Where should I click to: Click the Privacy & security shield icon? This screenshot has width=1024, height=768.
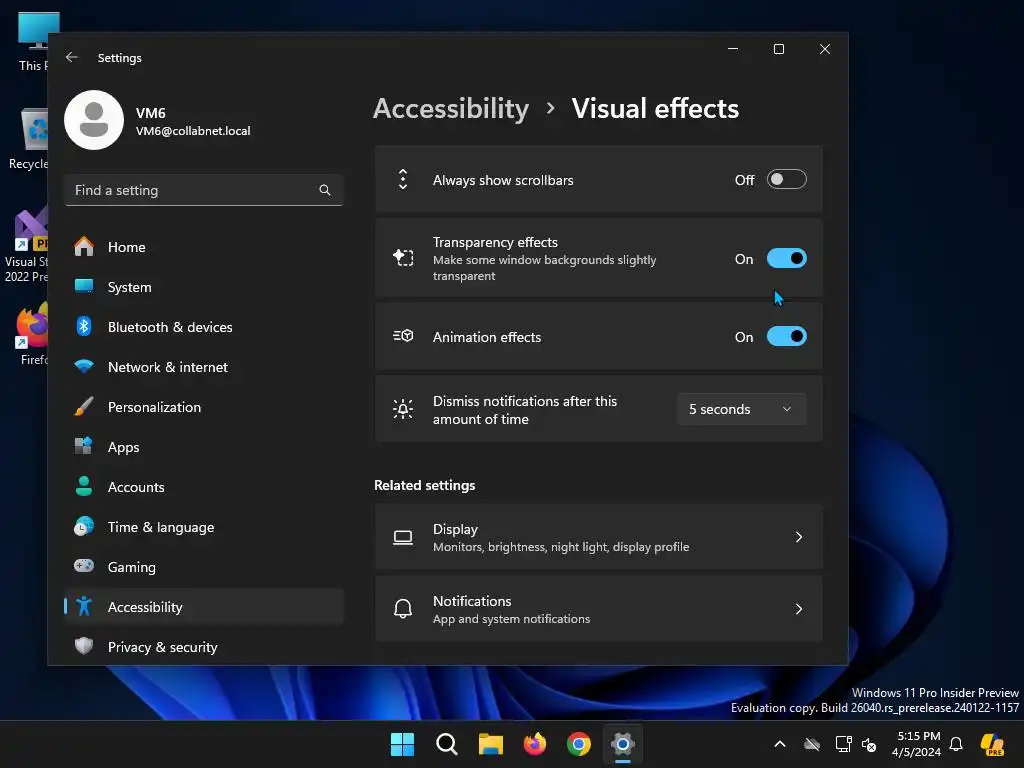point(84,646)
